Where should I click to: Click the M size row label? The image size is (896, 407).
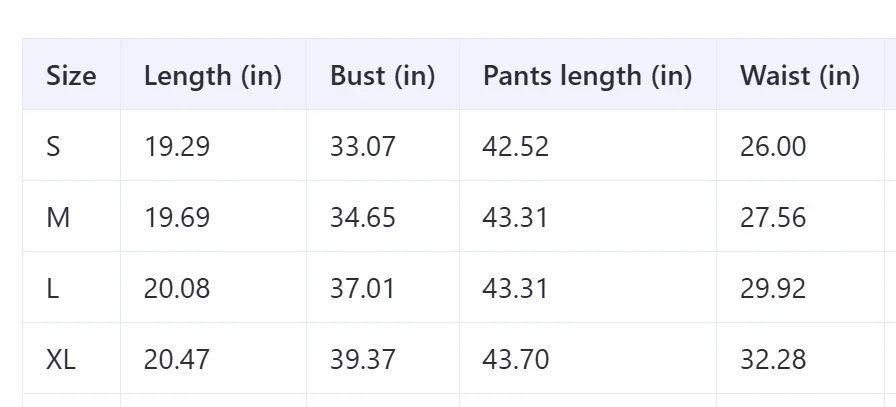(x=58, y=218)
